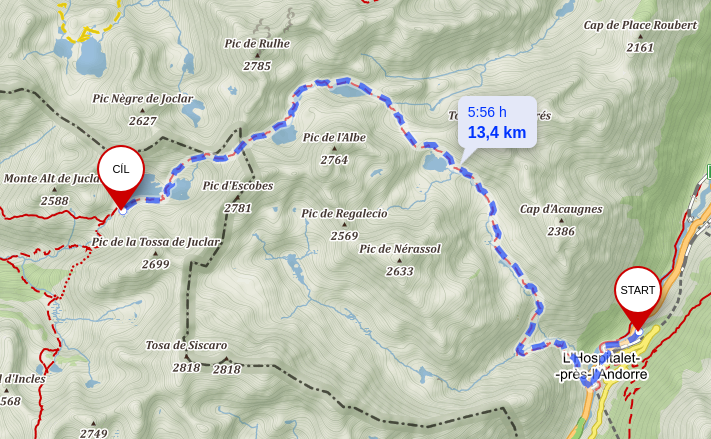This screenshot has width=711, height=439.
Task: Select the Pic de Rulhe 2785 peak
Action: pyautogui.click(x=257, y=55)
